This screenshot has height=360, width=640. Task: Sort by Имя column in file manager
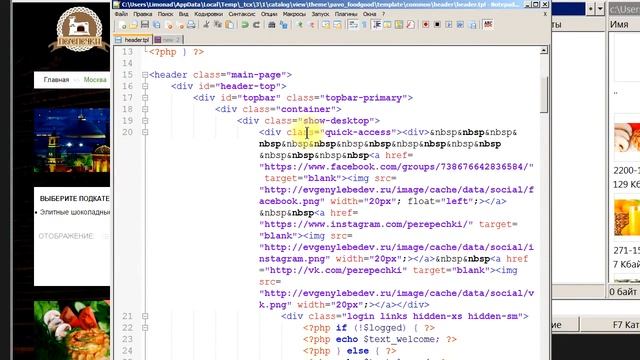point(619,24)
